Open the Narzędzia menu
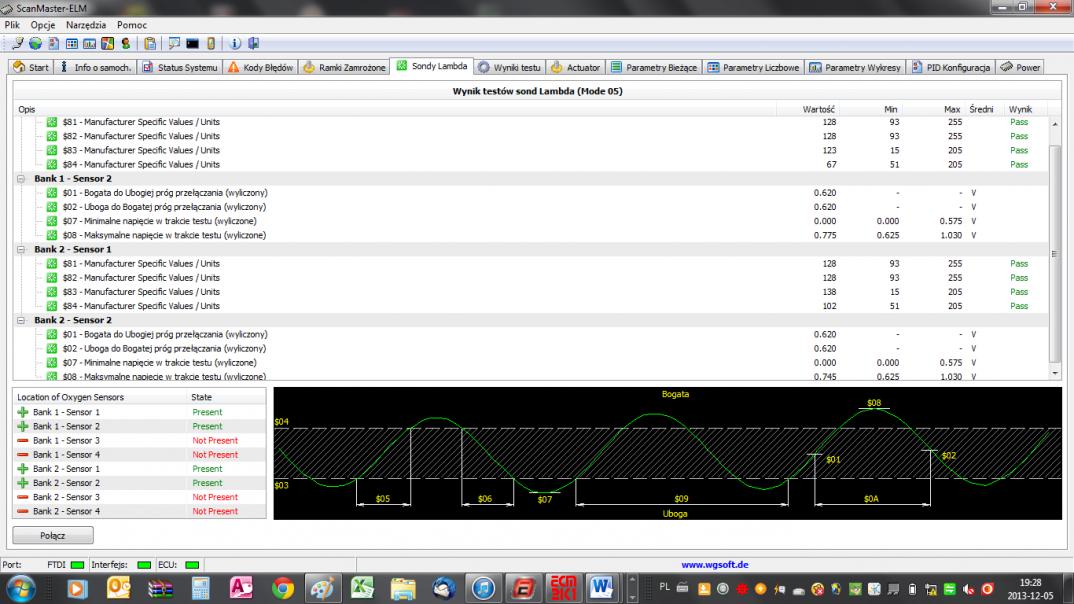This screenshot has height=604, width=1074. pyautogui.click(x=86, y=24)
